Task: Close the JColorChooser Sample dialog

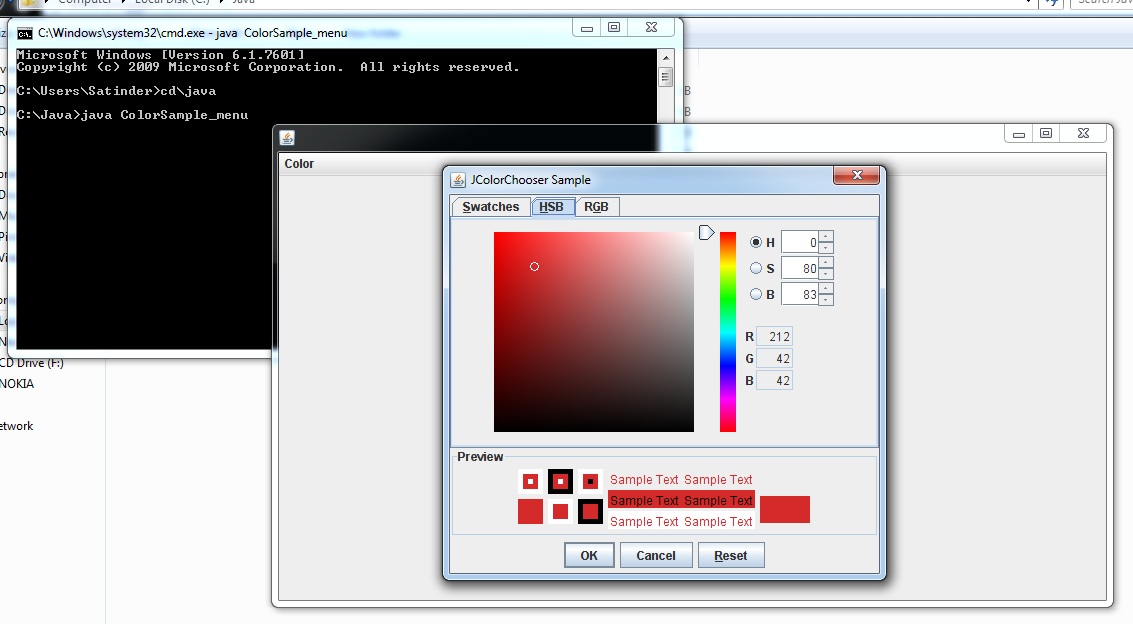Action: 857,175
